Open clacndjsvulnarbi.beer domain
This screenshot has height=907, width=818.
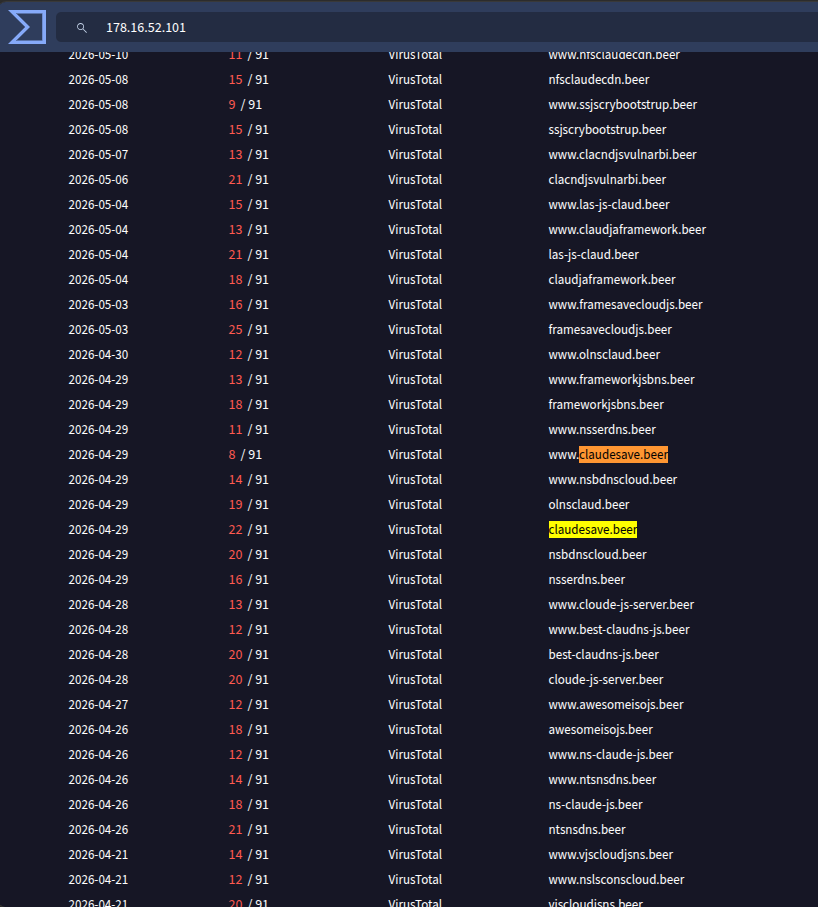[607, 179]
